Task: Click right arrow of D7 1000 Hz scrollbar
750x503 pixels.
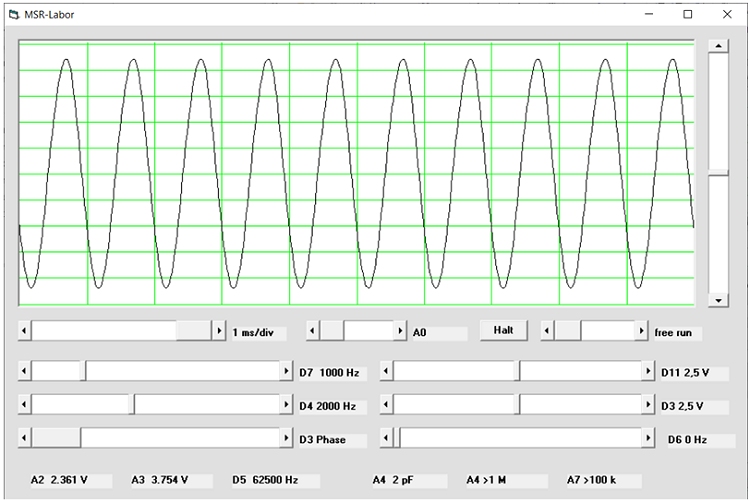Action: (x=287, y=372)
